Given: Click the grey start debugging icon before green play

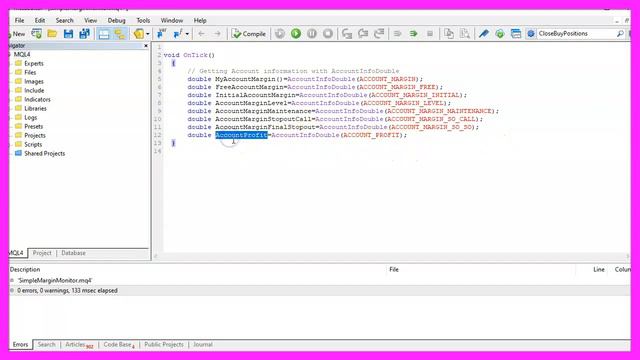Looking at the screenshot, I should (280, 33).
